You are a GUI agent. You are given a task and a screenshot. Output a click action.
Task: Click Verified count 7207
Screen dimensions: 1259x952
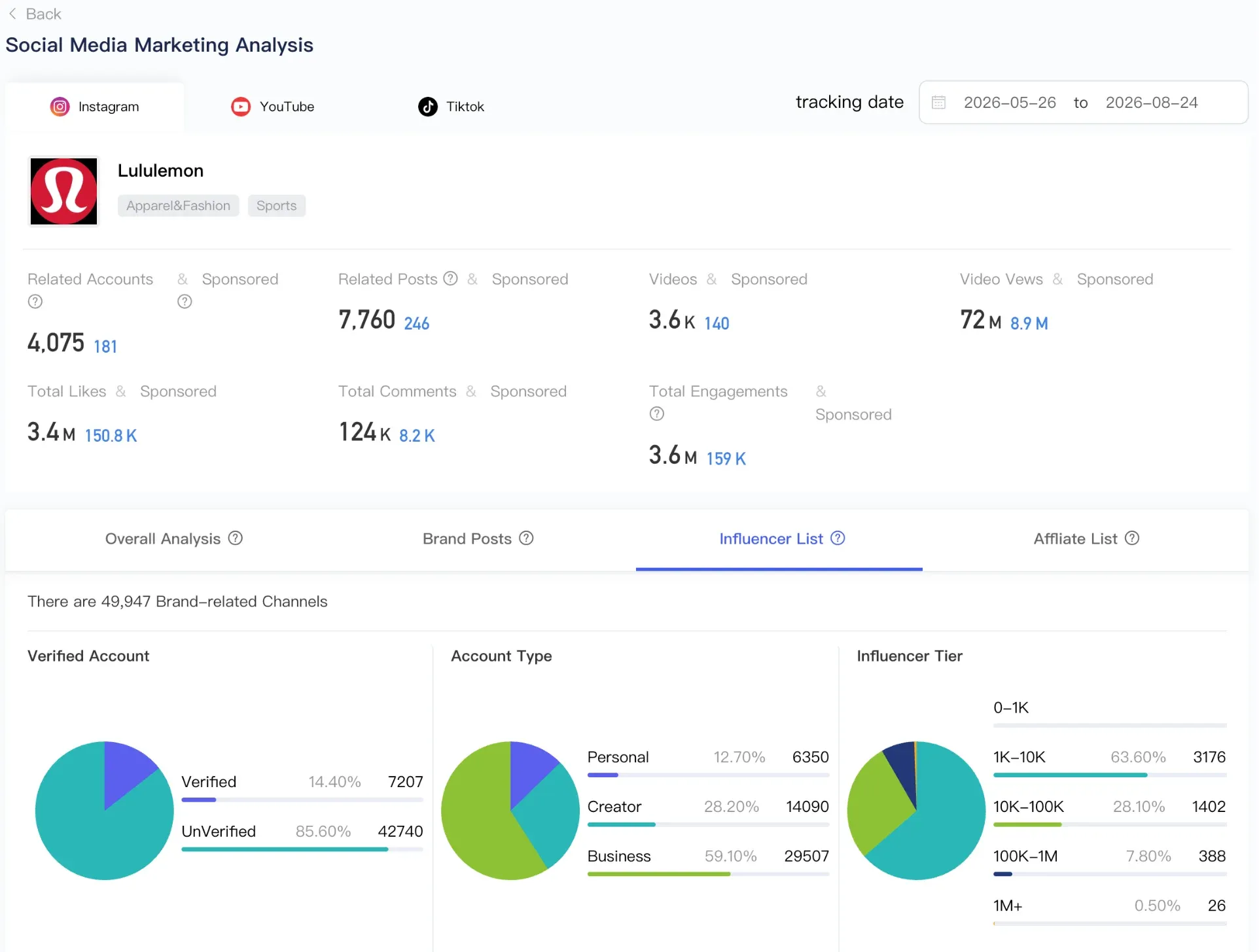[405, 782]
